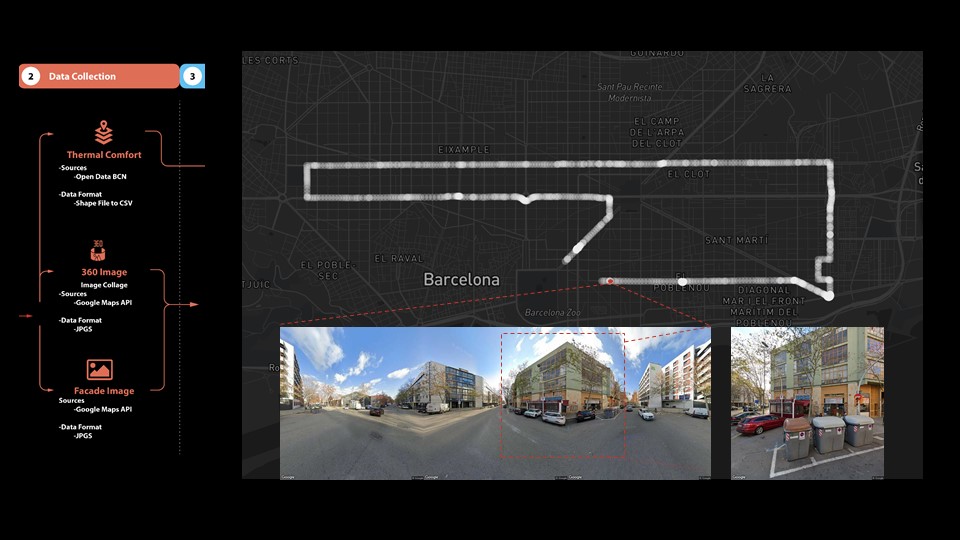Click the EL RAVAL district label
Screen dimensions: 960x540
(399, 258)
